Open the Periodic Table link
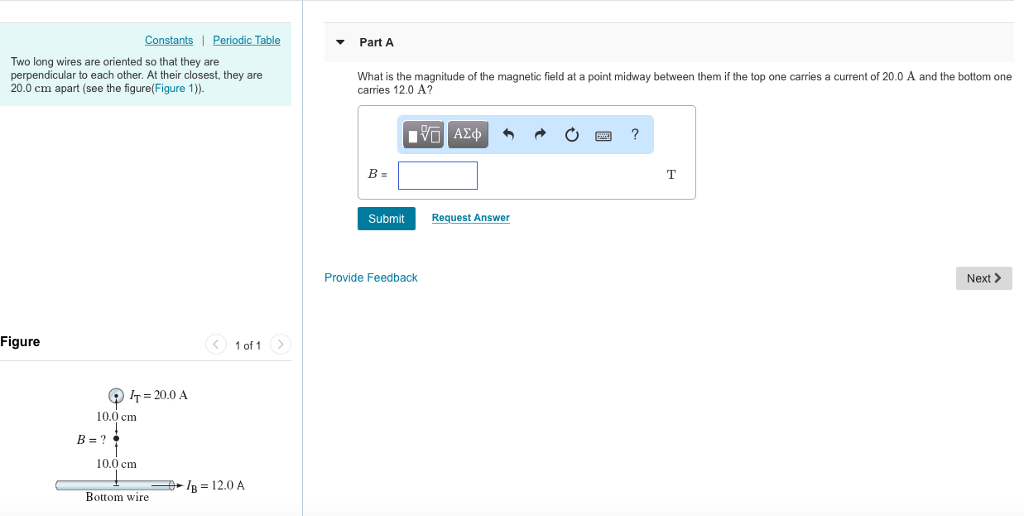This screenshot has height=516, width=1024. [x=246, y=40]
